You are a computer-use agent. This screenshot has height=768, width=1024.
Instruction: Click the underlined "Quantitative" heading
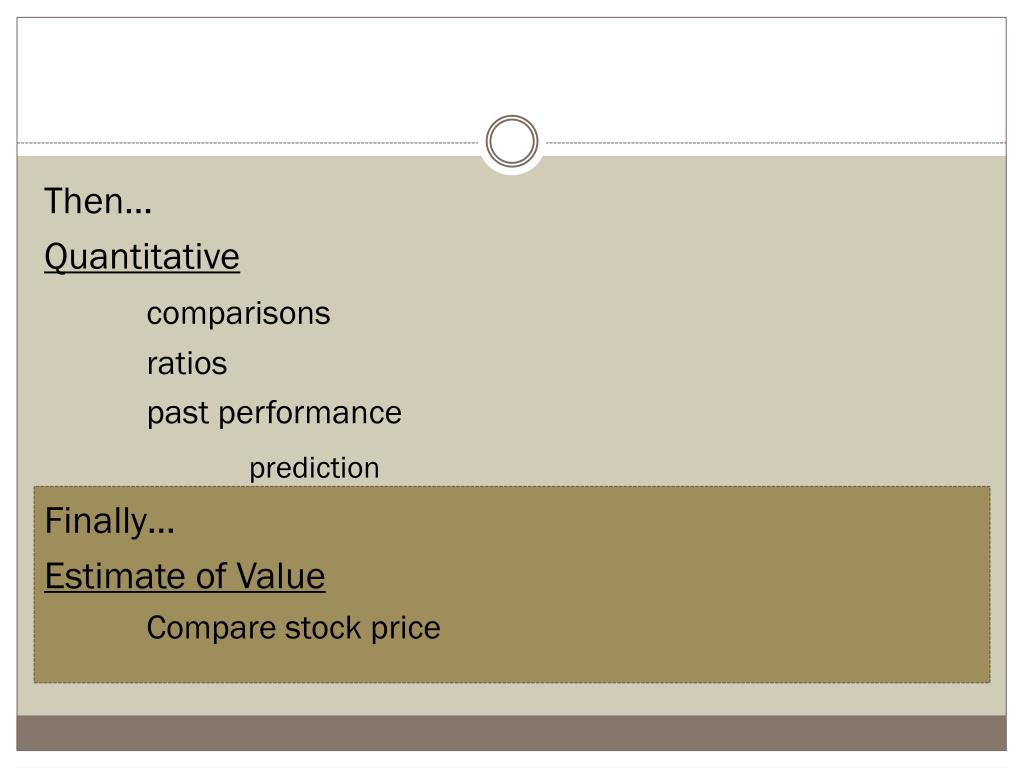tap(142, 257)
